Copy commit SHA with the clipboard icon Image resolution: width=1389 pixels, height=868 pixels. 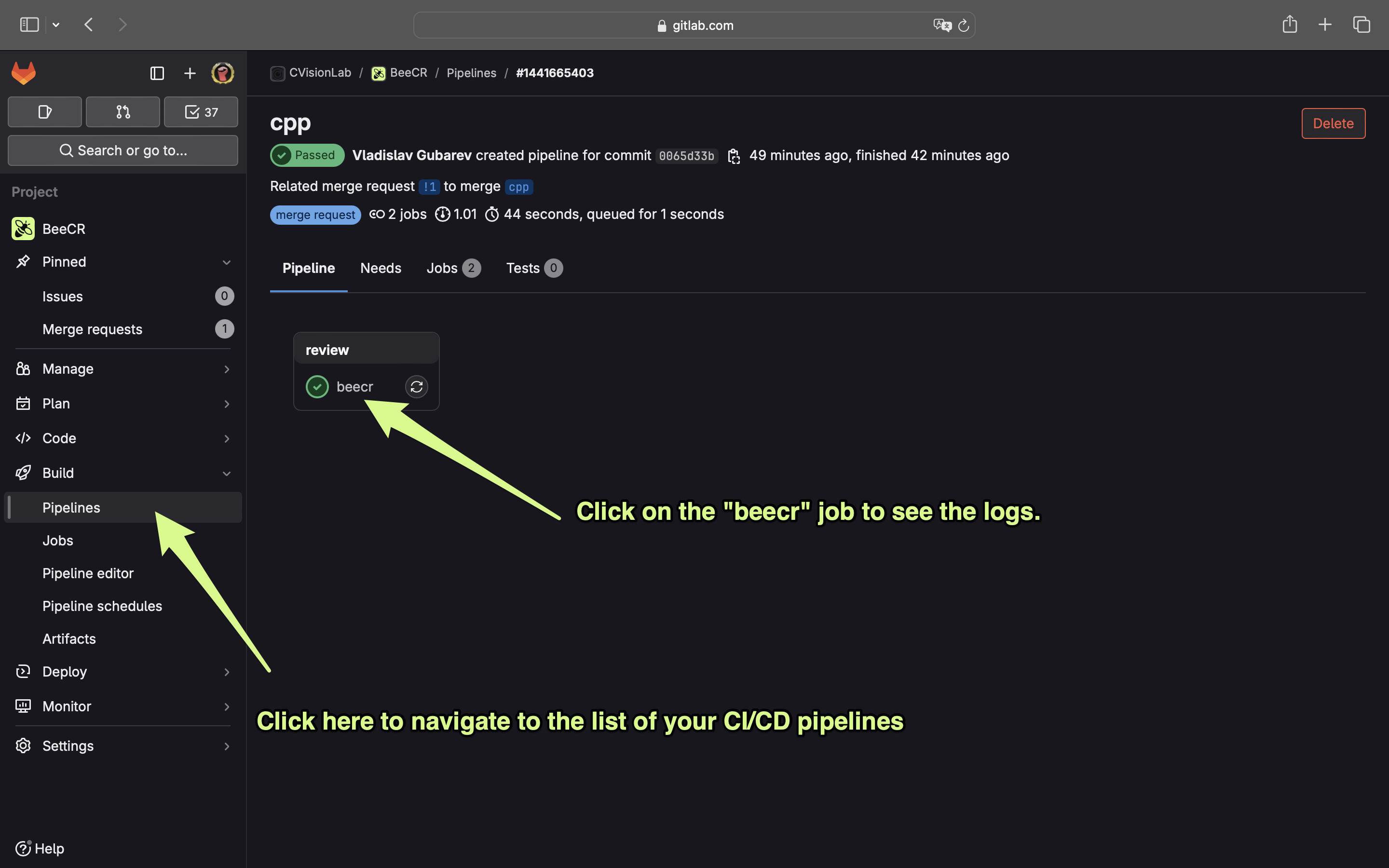734,156
